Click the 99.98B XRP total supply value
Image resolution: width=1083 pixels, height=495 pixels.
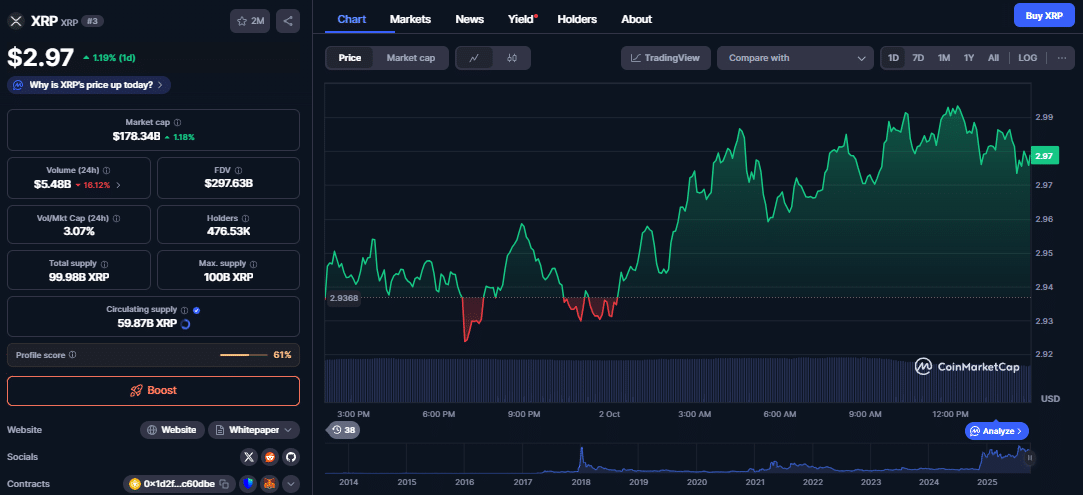tap(79, 277)
